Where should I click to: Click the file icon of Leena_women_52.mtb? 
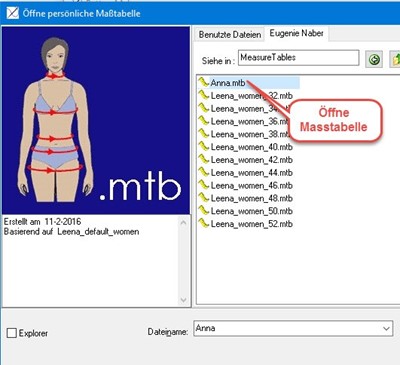click(203, 223)
